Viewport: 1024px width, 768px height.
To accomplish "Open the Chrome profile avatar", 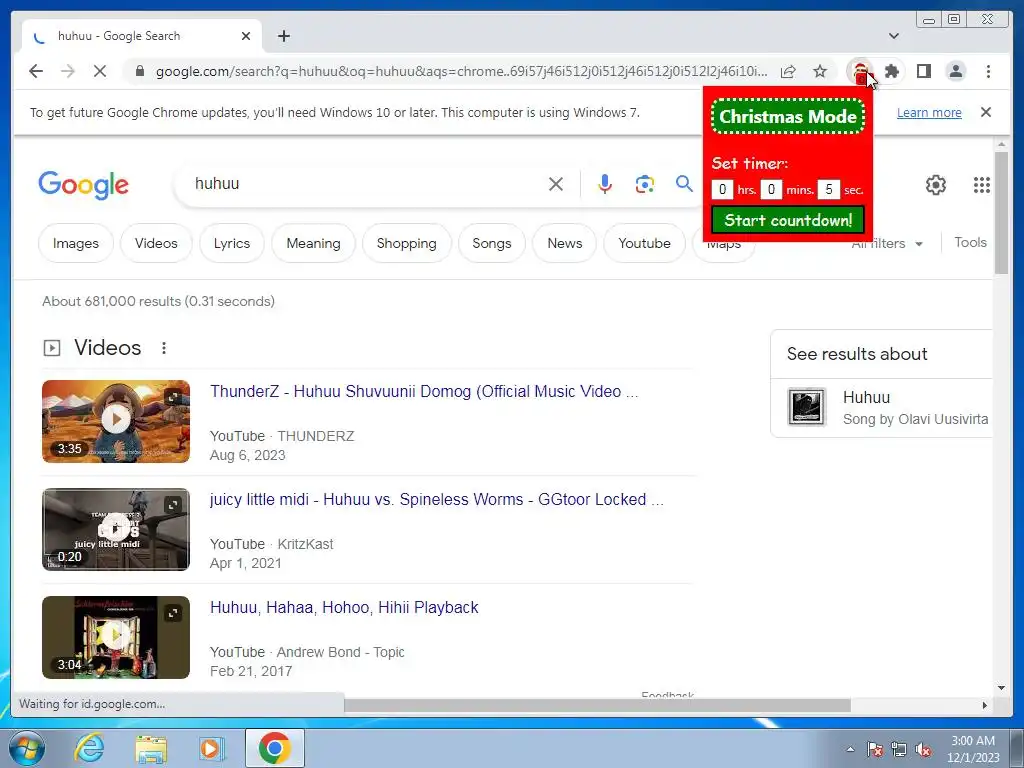I will (x=955, y=71).
